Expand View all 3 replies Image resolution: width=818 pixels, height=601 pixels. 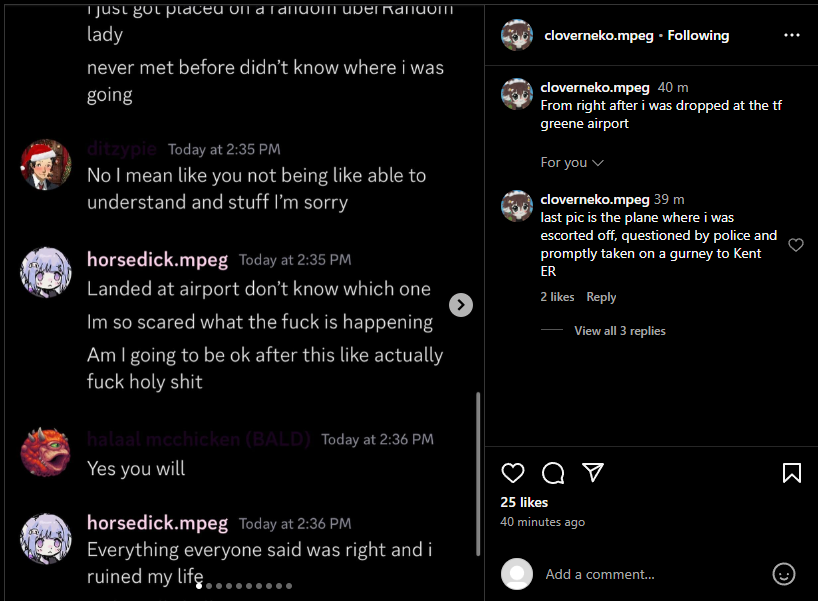tap(620, 331)
